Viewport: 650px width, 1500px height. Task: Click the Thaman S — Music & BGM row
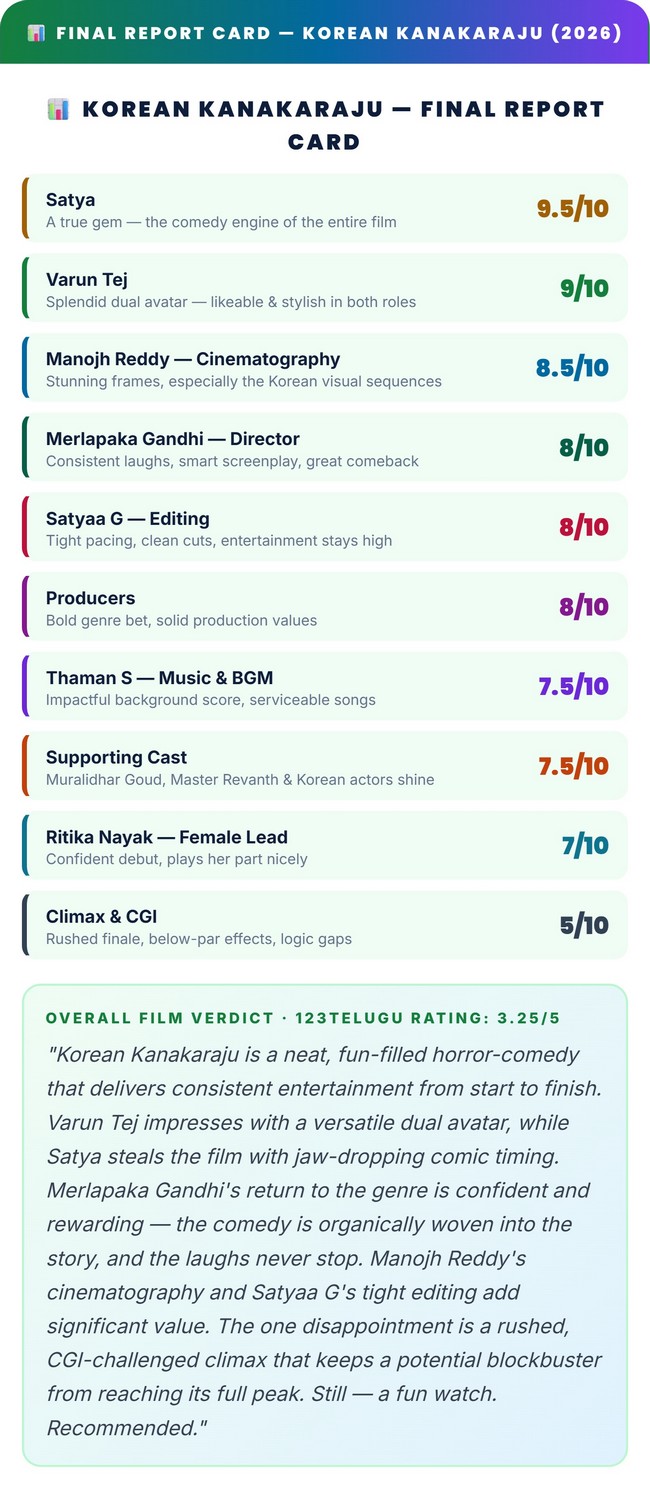tap(325, 687)
